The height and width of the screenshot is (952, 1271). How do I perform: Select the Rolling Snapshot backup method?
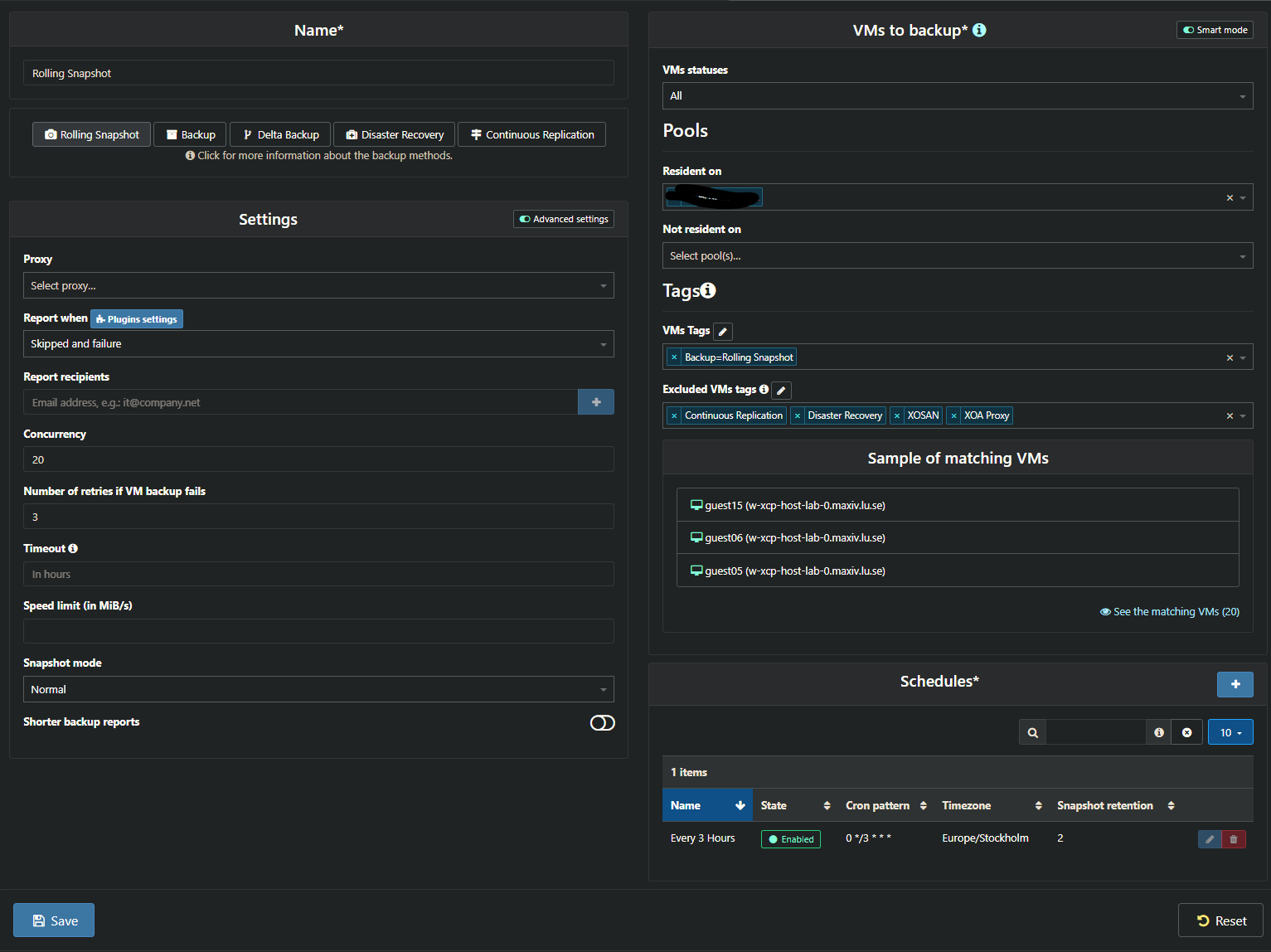point(91,134)
